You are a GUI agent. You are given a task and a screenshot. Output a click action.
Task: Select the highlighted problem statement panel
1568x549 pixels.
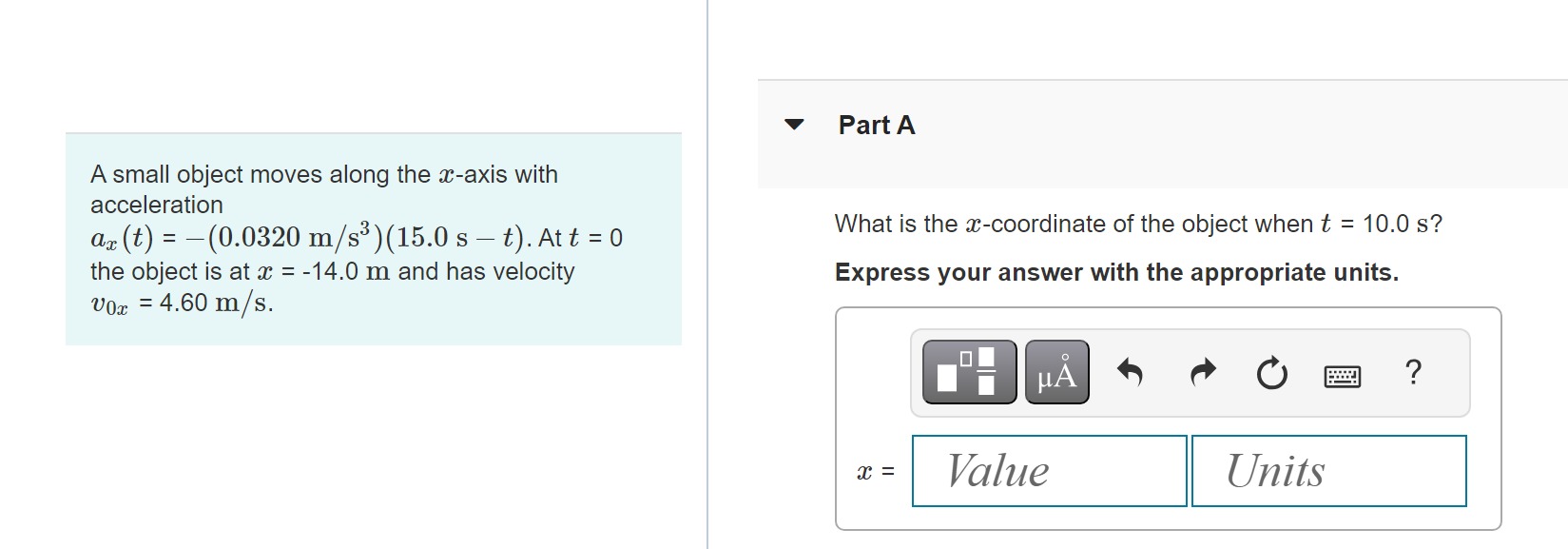373,238
